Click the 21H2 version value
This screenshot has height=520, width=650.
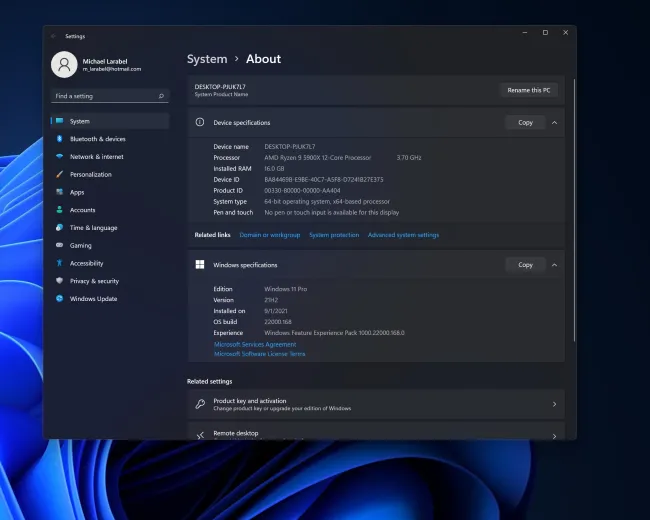tap(271, 300)
